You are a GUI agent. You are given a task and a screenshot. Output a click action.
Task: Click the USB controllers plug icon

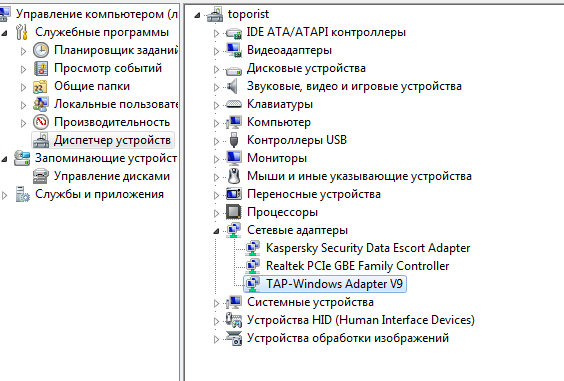click(x=234, y=140)
